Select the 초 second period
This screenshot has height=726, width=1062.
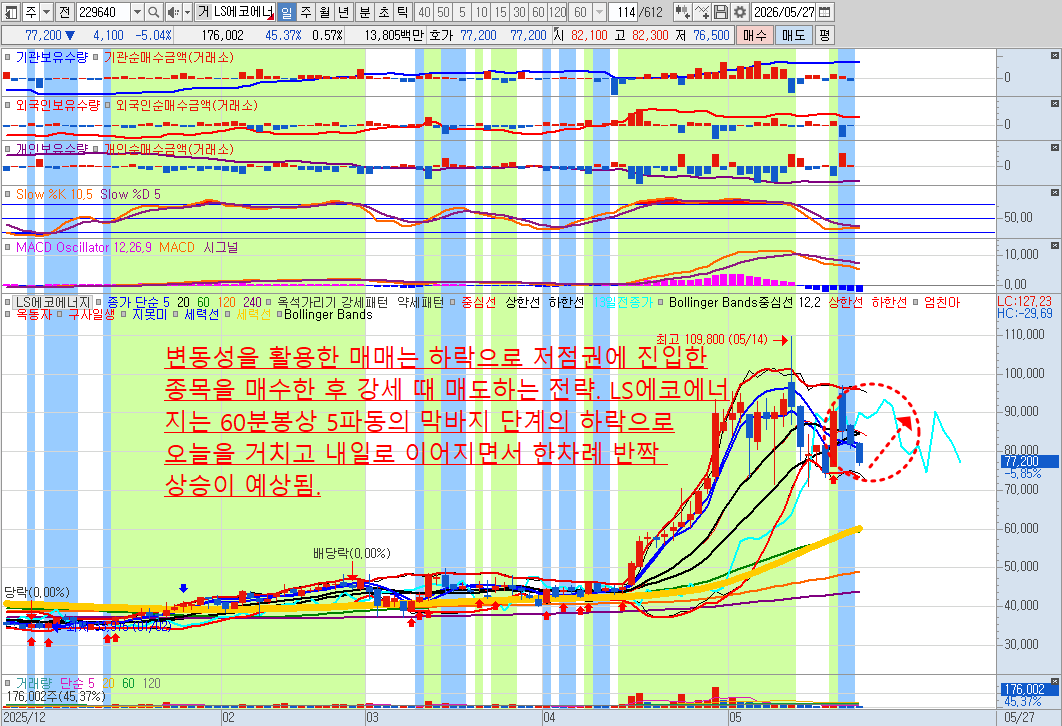[383, 12]
